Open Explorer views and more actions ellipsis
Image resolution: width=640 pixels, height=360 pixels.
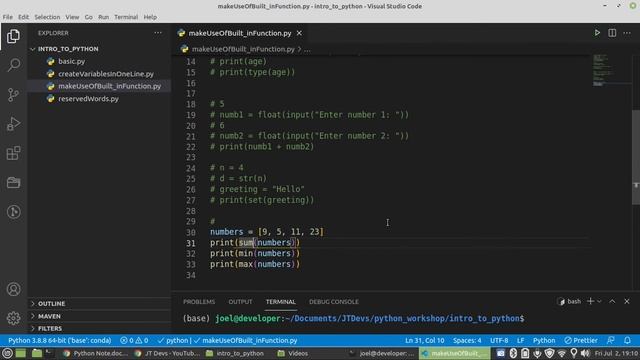[158, 33]
